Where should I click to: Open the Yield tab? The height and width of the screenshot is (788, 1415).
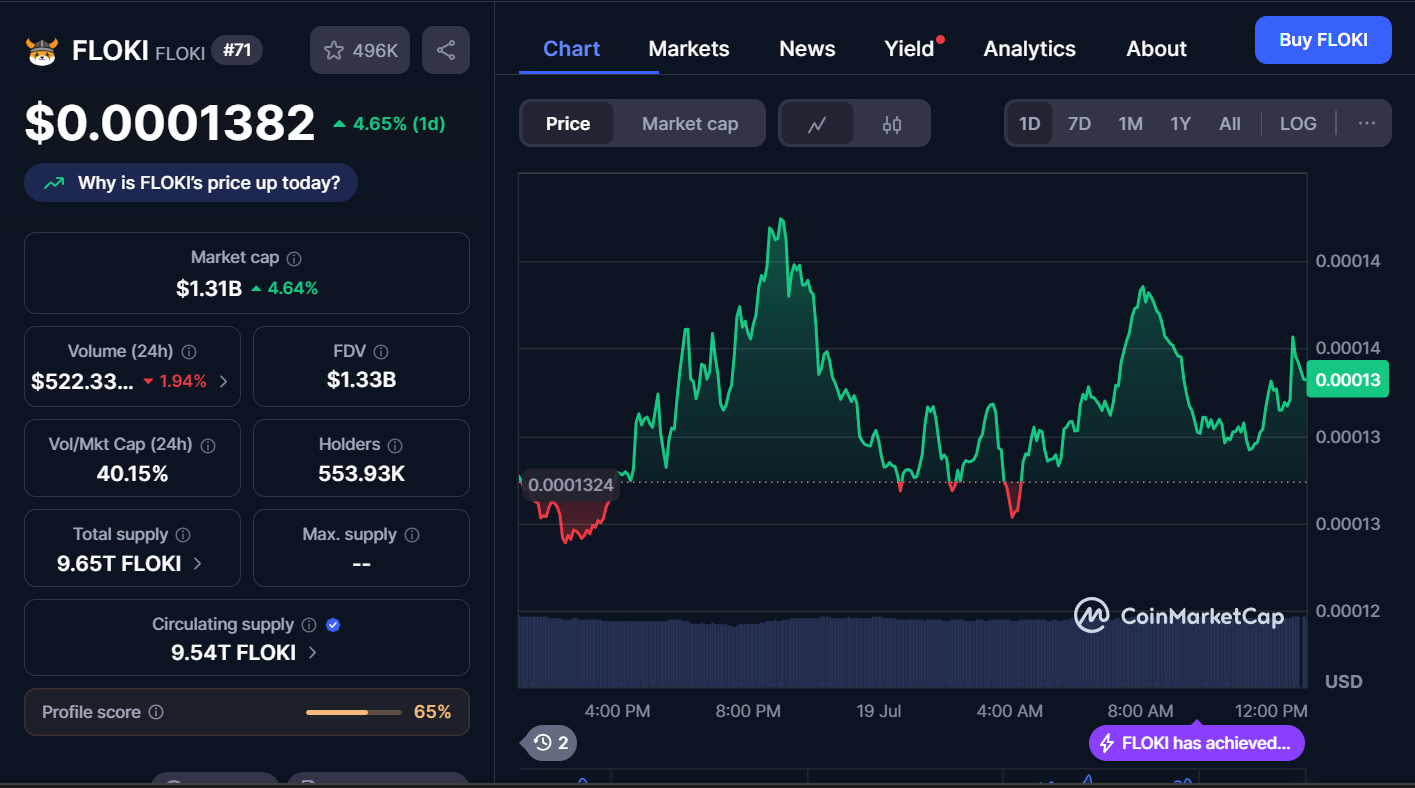click(909, 49)
